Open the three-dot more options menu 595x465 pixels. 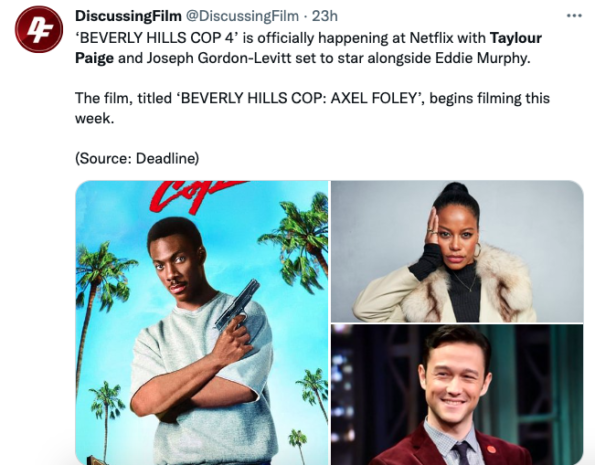tap(574, 16)
